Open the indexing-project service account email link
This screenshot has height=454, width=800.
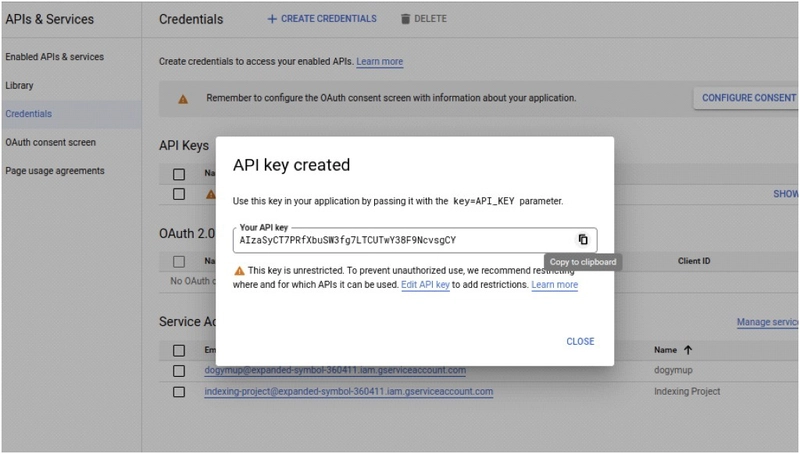pos(348,392)
